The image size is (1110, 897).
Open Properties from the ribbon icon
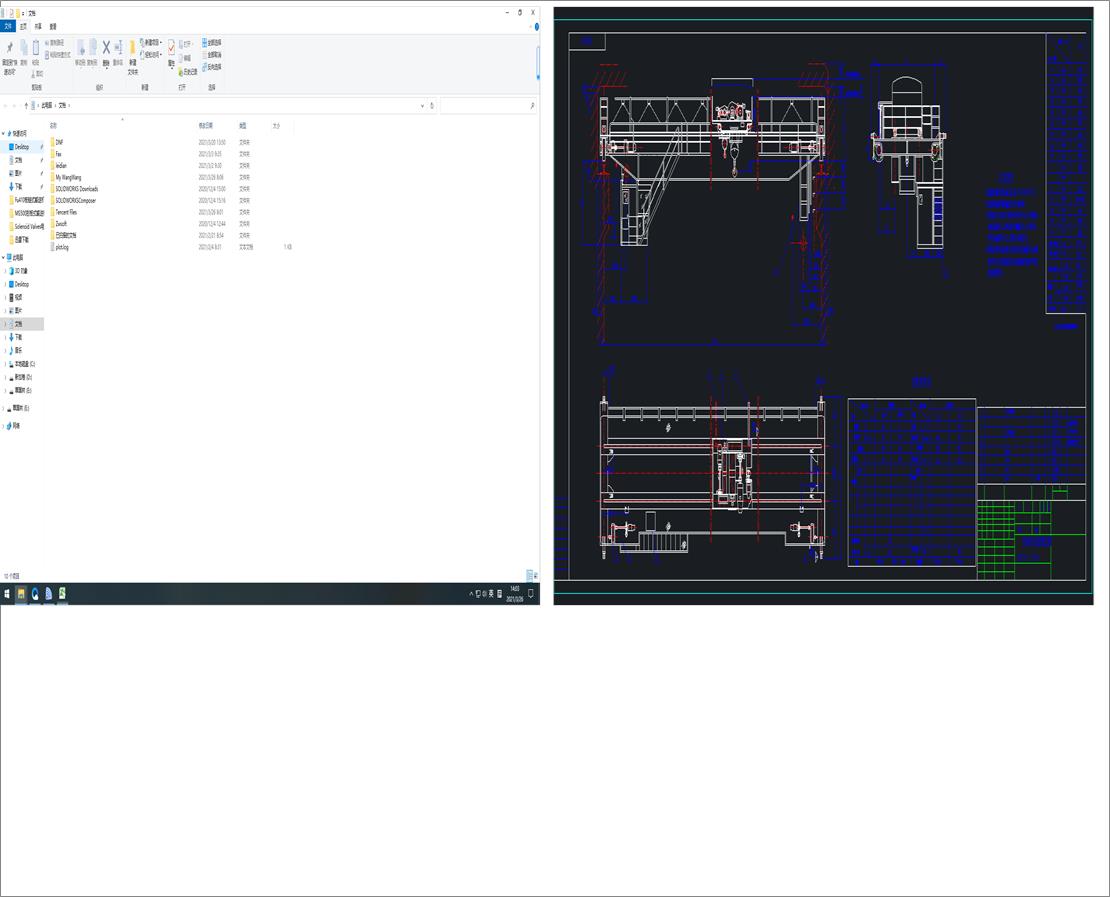pyautogui.click(x=171, y=48)
